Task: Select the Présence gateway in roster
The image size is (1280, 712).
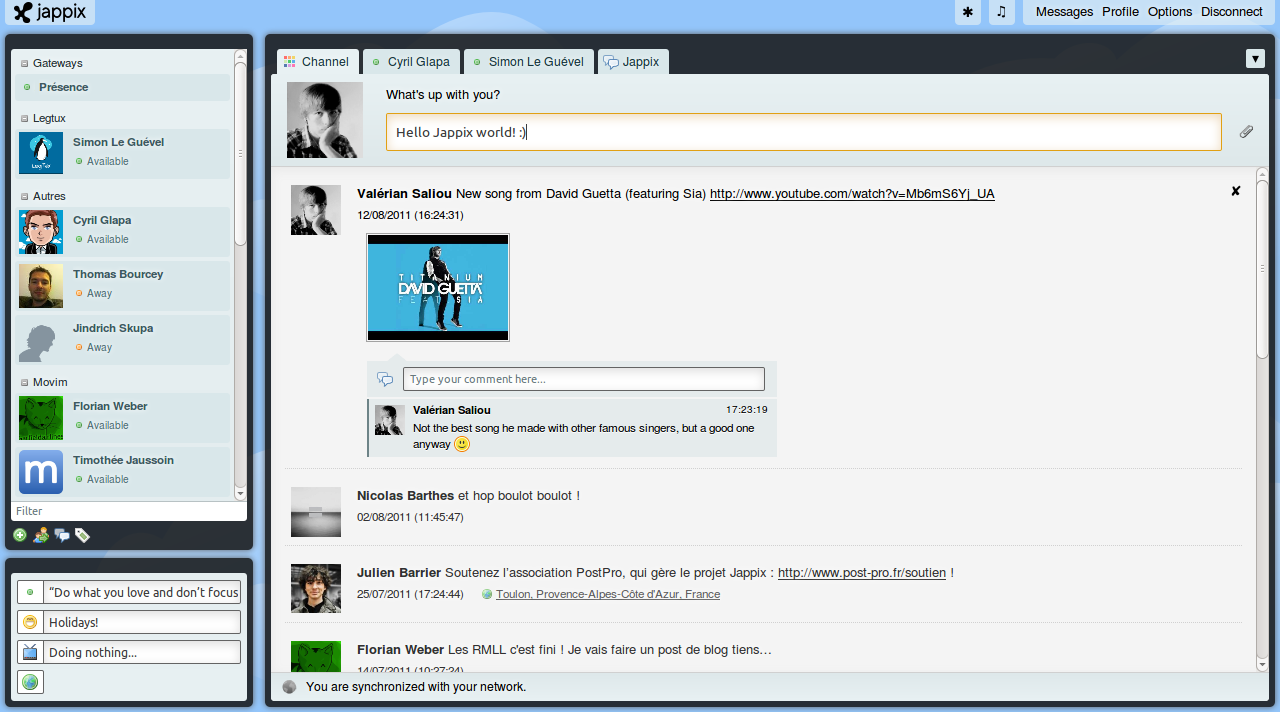Action: [x=122, y=87]
